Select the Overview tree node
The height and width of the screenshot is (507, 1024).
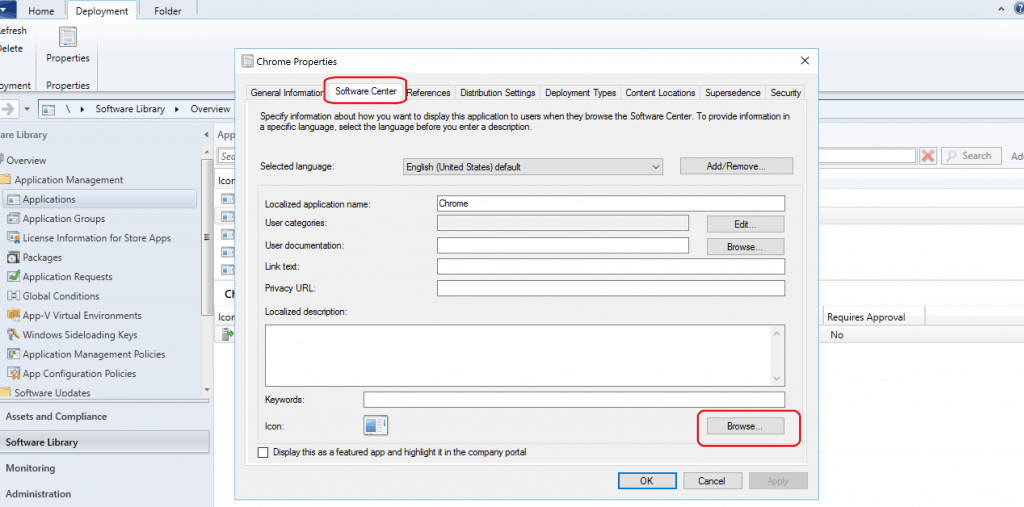point(26,160)
